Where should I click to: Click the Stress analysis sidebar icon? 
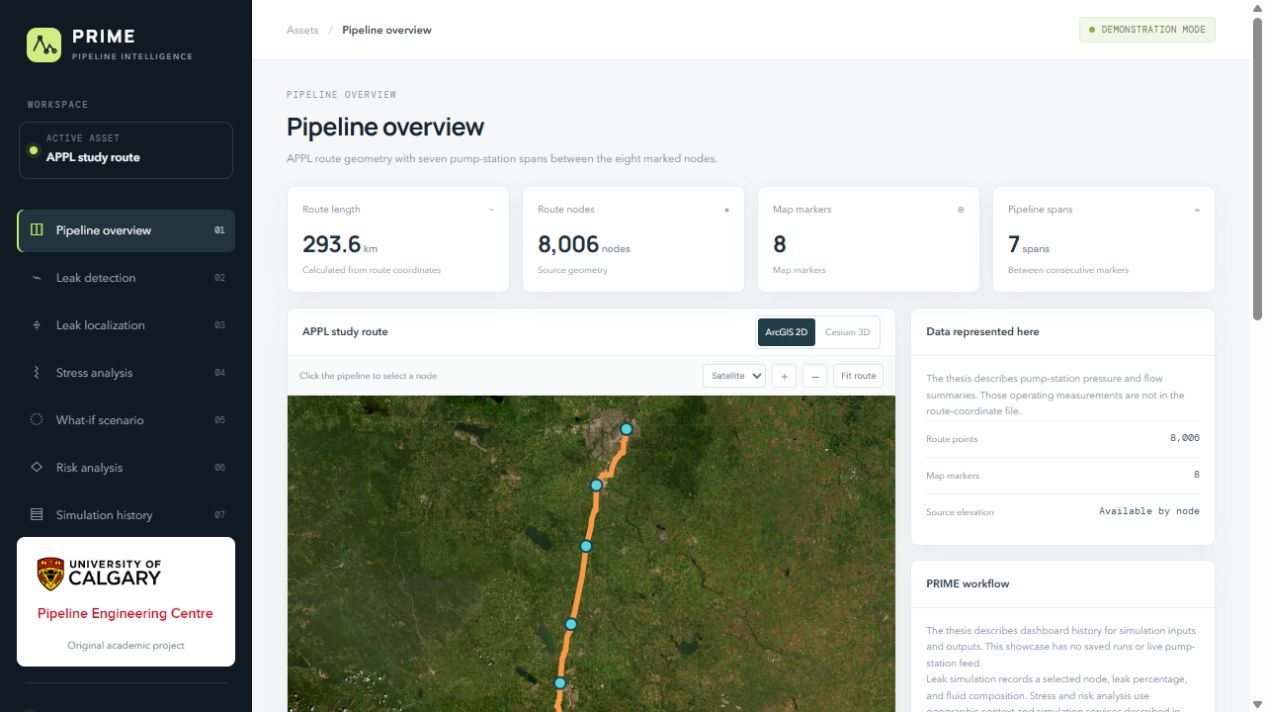coord(37,373)
